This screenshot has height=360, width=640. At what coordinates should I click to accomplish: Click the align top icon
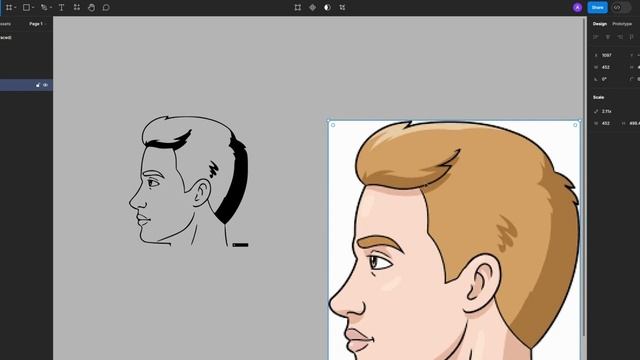[631, 37]
